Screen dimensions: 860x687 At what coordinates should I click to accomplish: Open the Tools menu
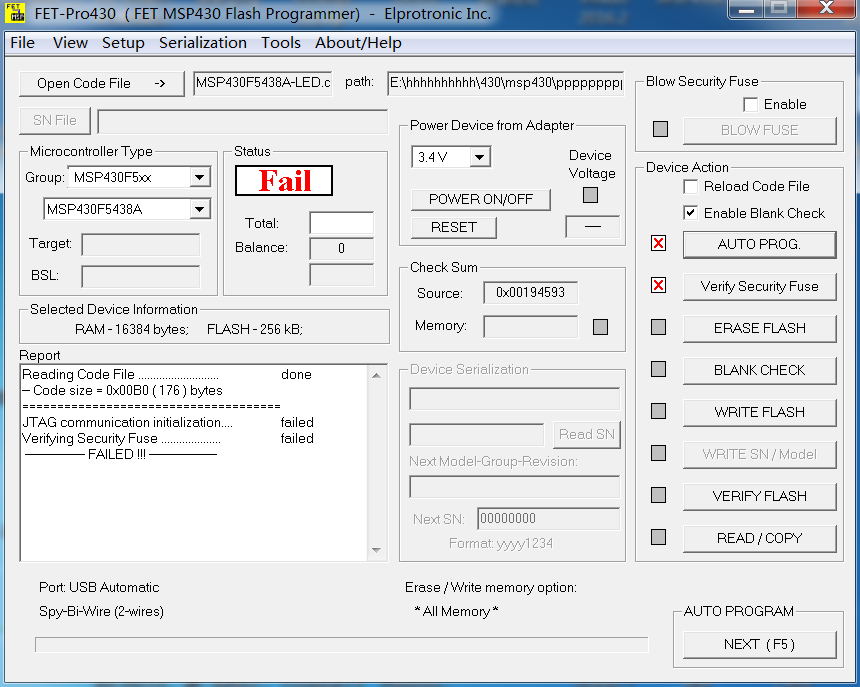tap(281, 43)
